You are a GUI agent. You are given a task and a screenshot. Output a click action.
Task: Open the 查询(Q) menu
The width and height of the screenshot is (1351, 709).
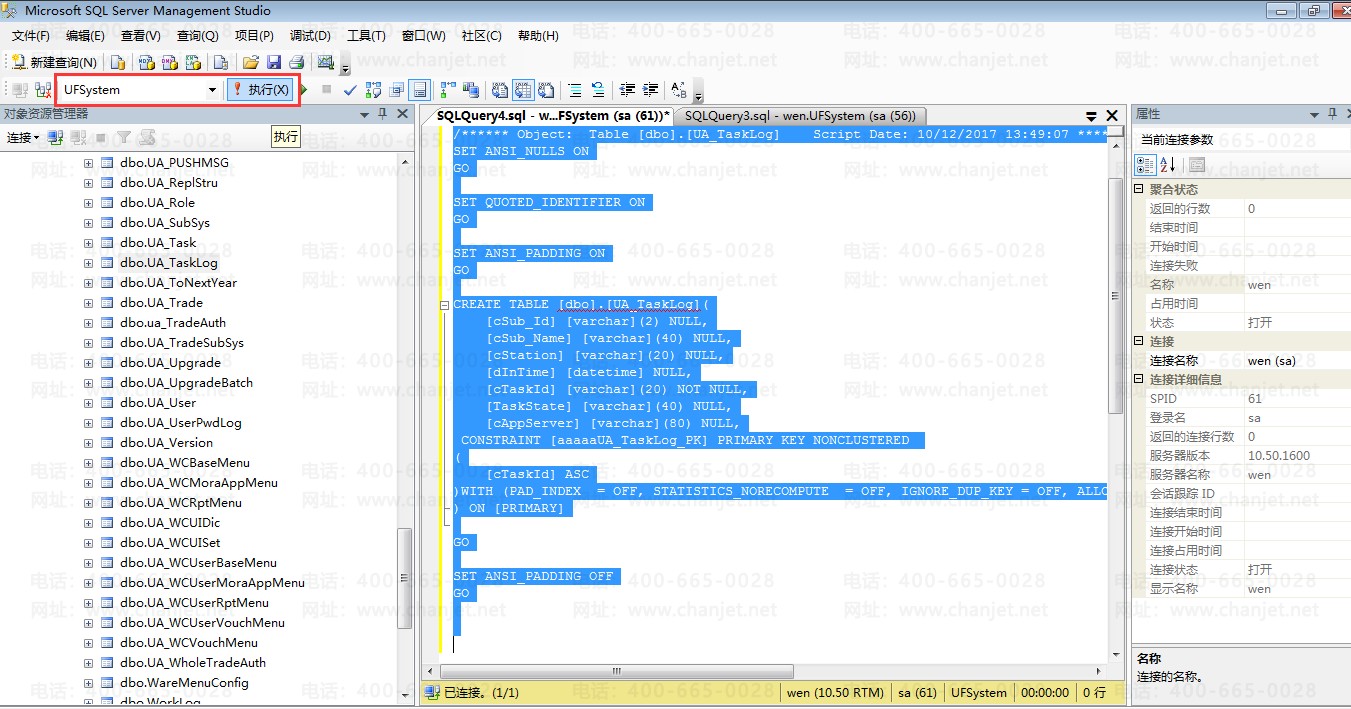click(x=197, y=36)
